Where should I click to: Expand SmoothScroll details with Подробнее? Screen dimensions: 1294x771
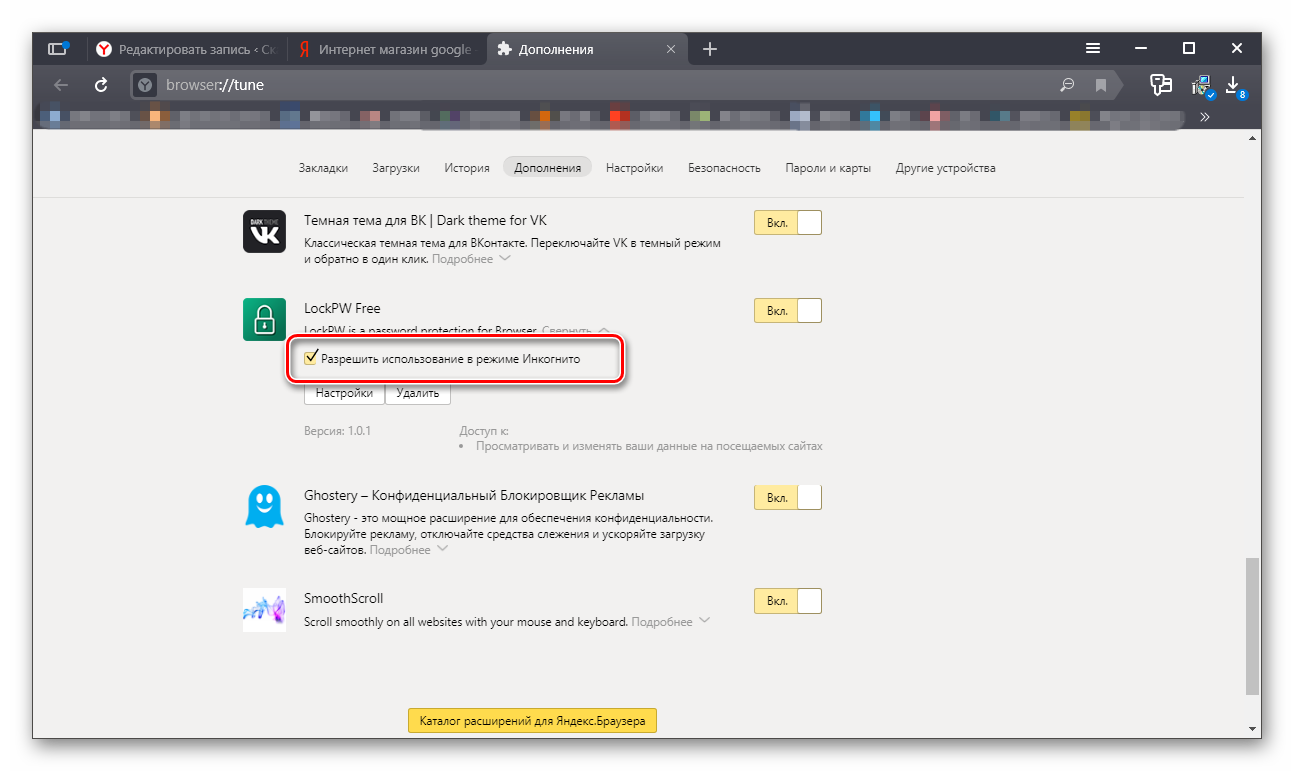(x=670, y=622)
